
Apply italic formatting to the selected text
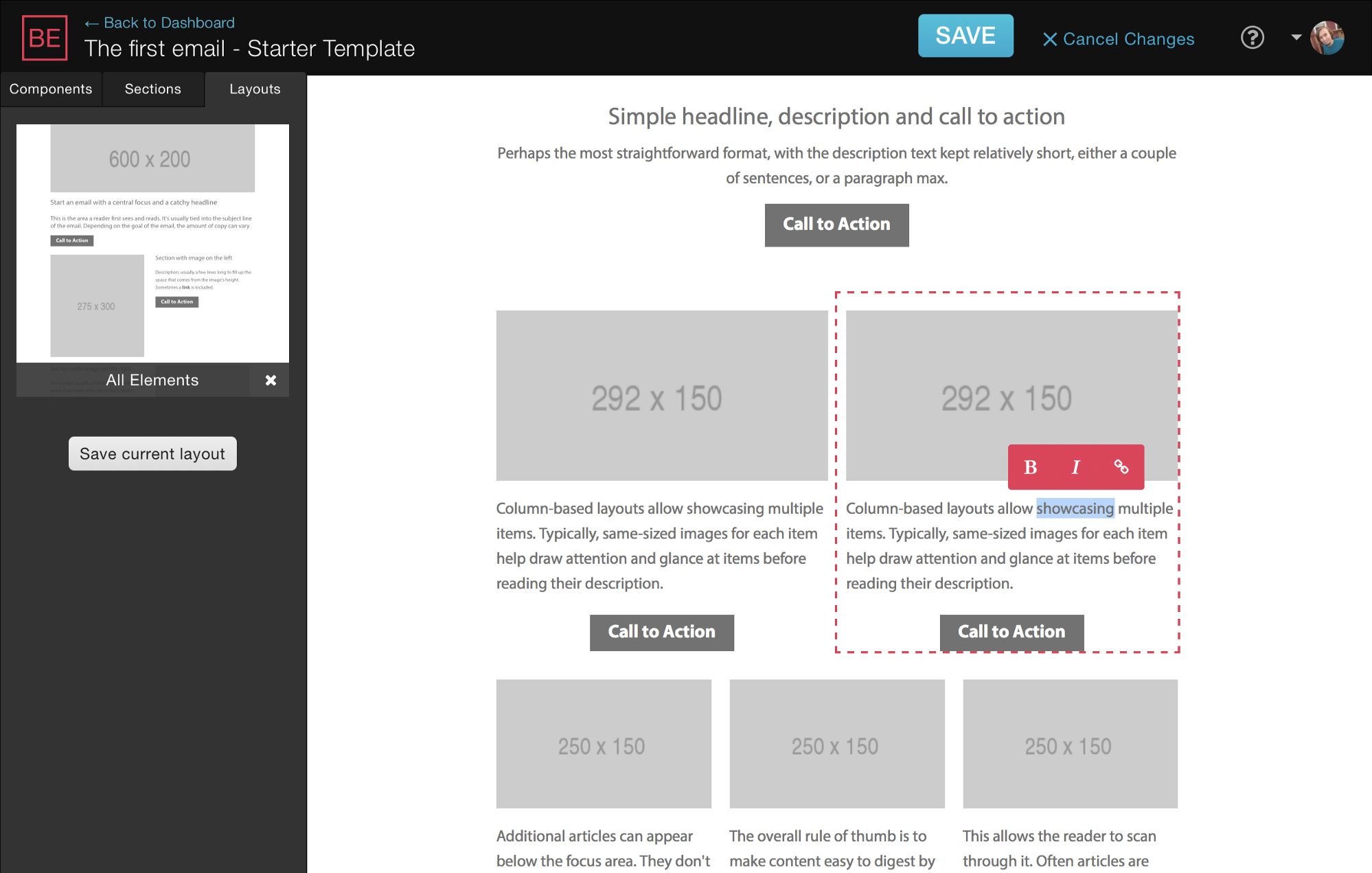click(1075, 467)
